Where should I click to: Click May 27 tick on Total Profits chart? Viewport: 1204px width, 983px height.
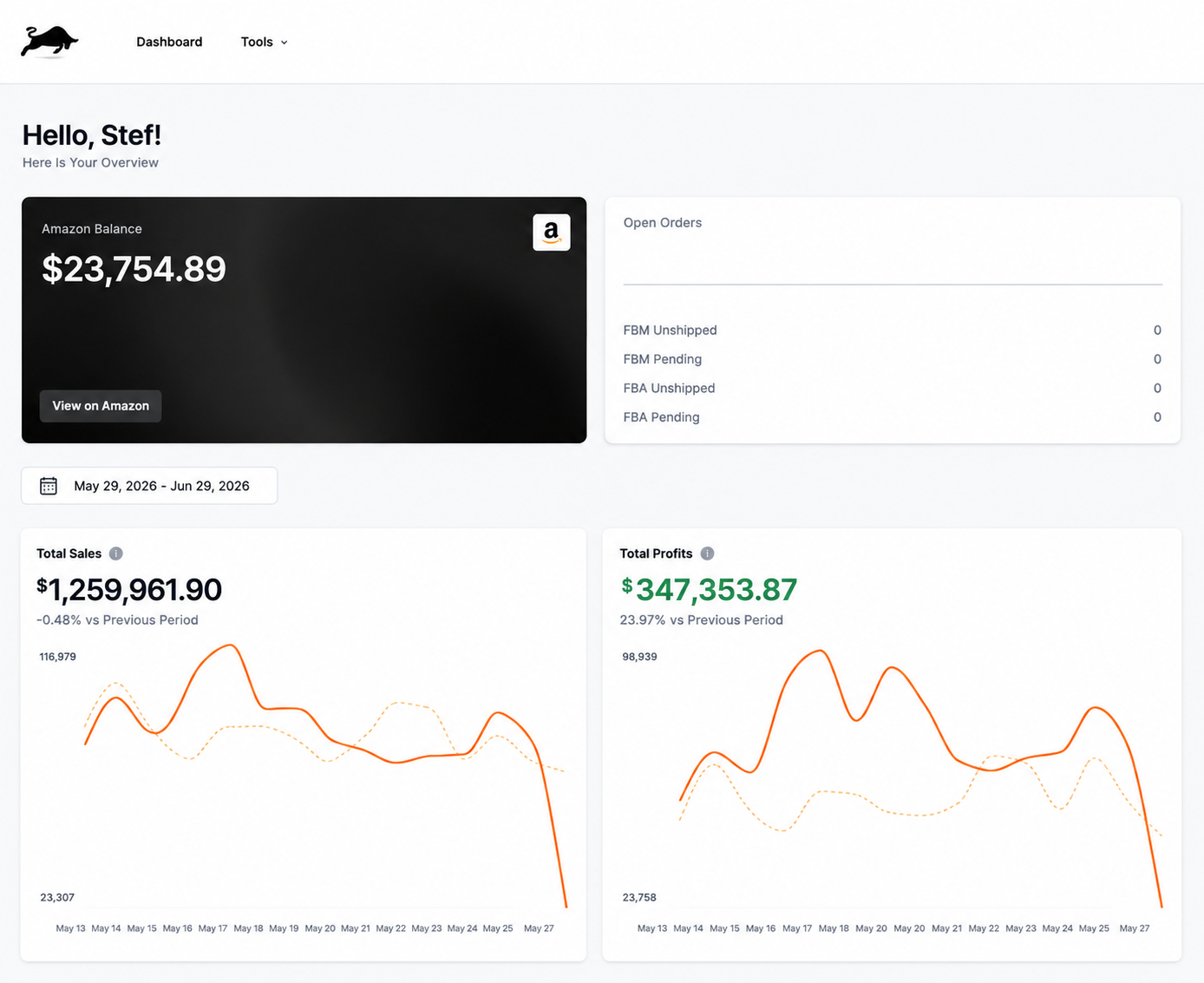[1135, 928]
